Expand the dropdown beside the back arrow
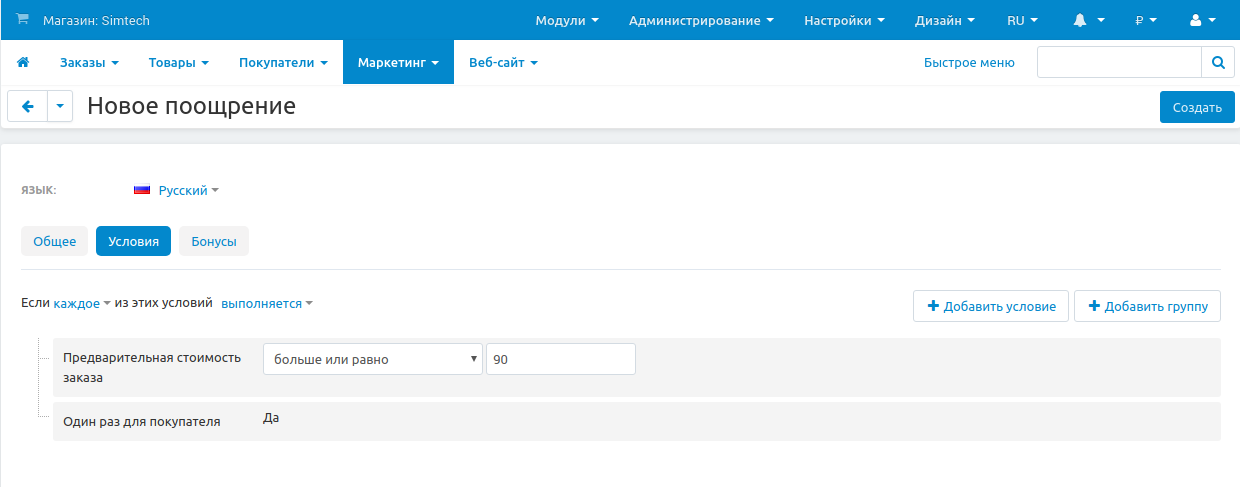The width and height of the screenshot is (1240, 487). coord(60,106)
